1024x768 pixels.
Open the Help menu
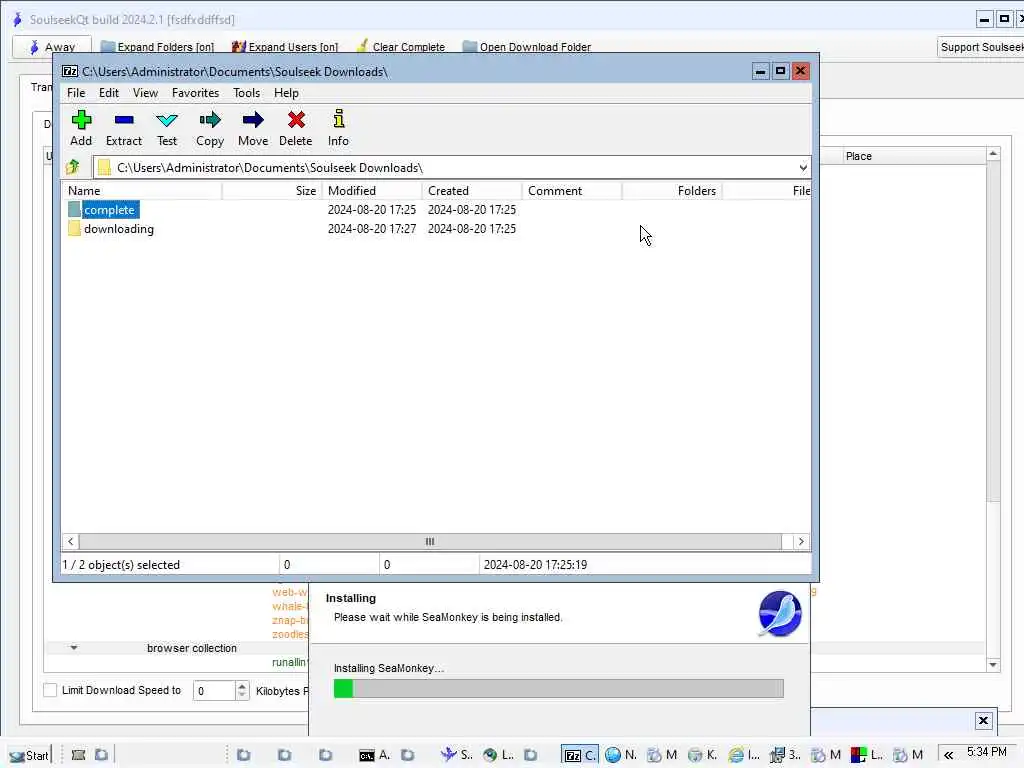[x=286, y=93]
